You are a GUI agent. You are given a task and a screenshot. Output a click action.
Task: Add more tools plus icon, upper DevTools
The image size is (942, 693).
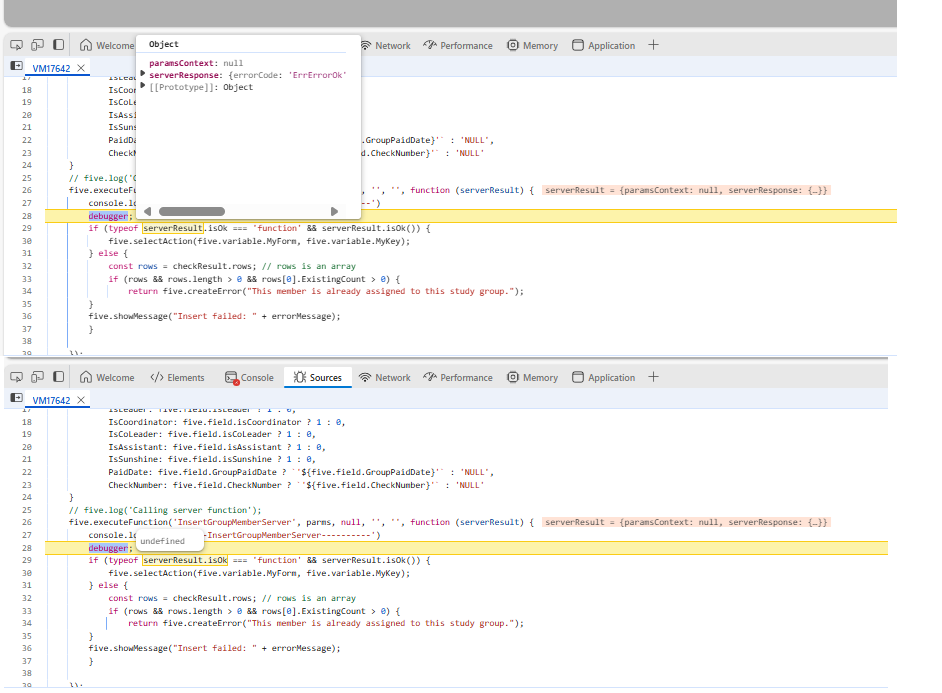(653, 45)
